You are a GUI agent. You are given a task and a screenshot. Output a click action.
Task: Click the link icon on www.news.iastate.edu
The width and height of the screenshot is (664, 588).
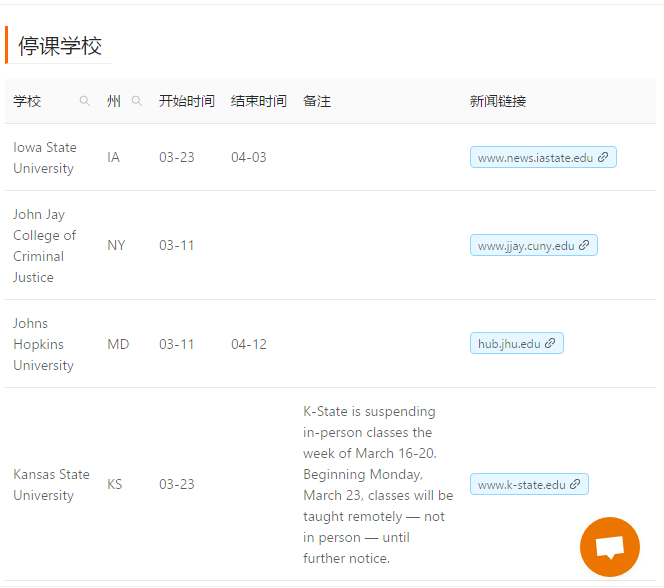click(603, 157)
